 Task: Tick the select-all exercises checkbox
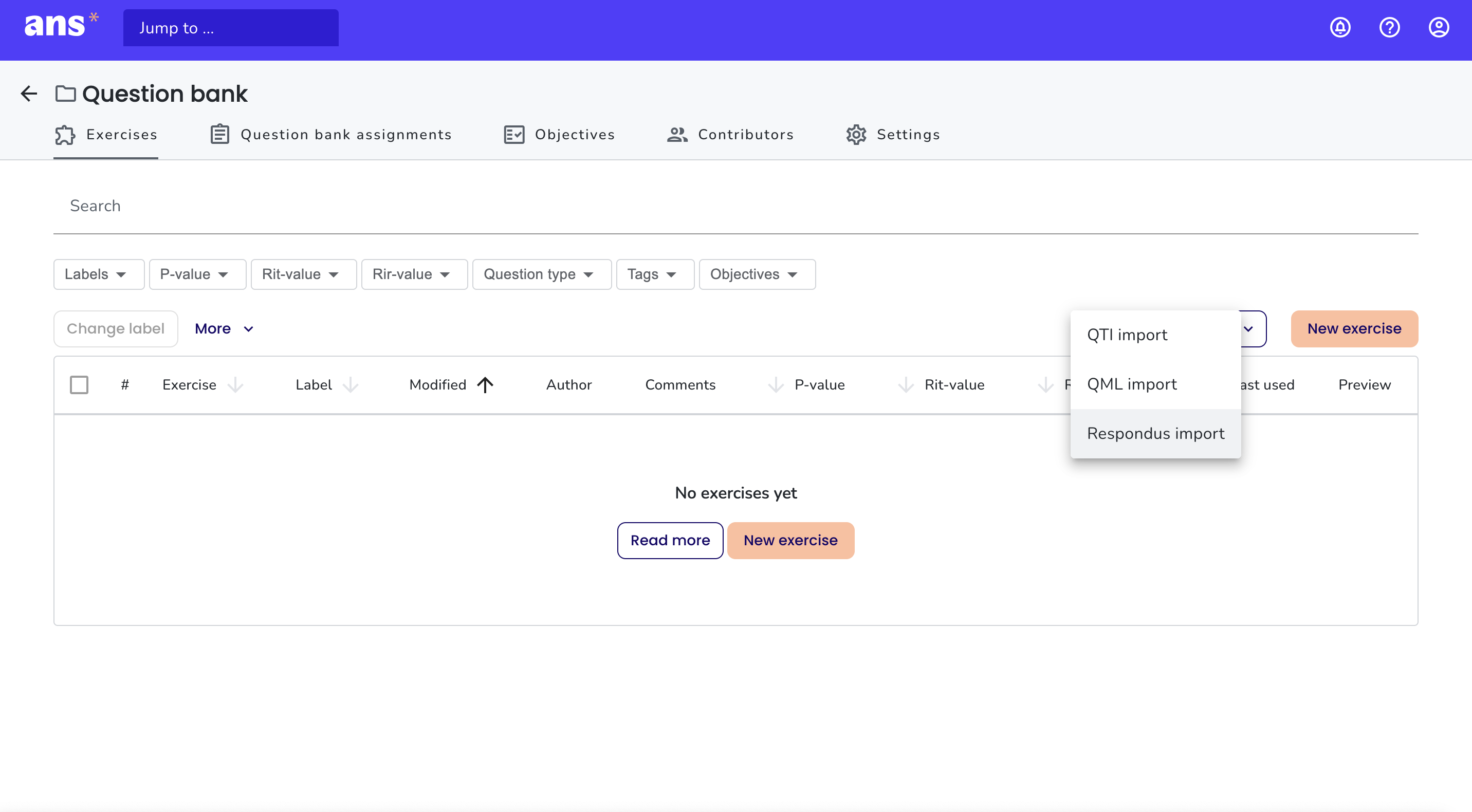pyautogui.click(x=79, y=384)
